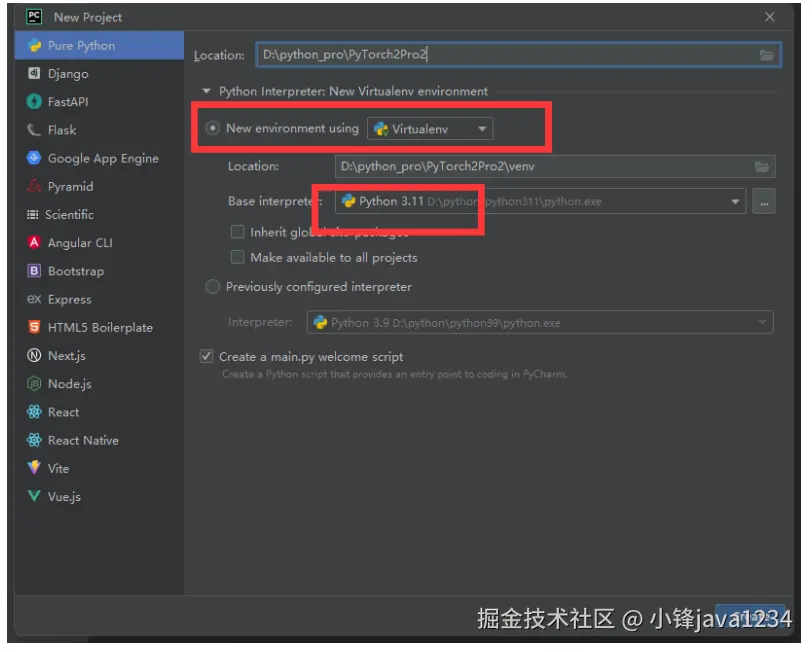Choose the Angular CLI icon
Image resolution: width=812 pixels, height=652 pixels.
pos(34,242)
